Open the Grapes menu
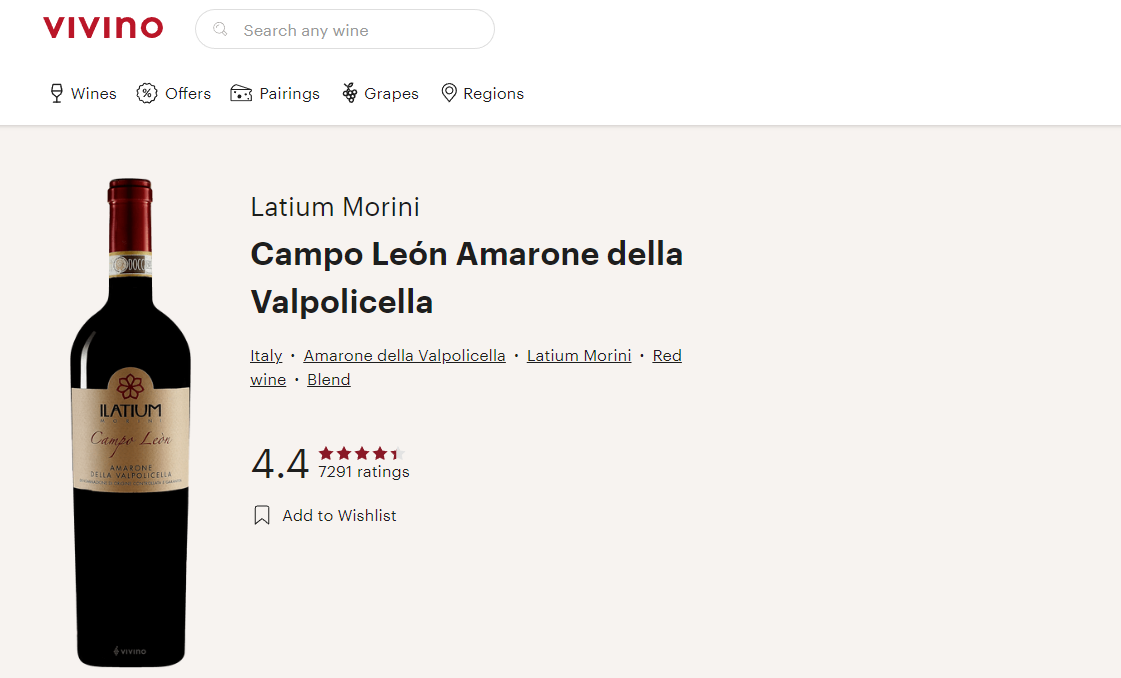The image size is (1121, 678). (x=391, y=94)
